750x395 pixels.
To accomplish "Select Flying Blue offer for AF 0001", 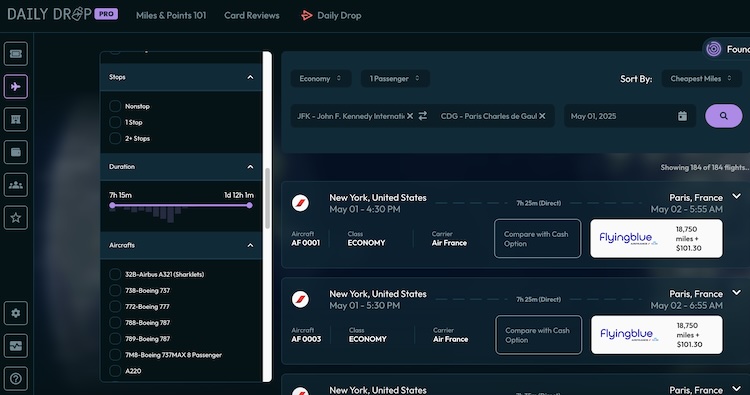I will (656, 239).
